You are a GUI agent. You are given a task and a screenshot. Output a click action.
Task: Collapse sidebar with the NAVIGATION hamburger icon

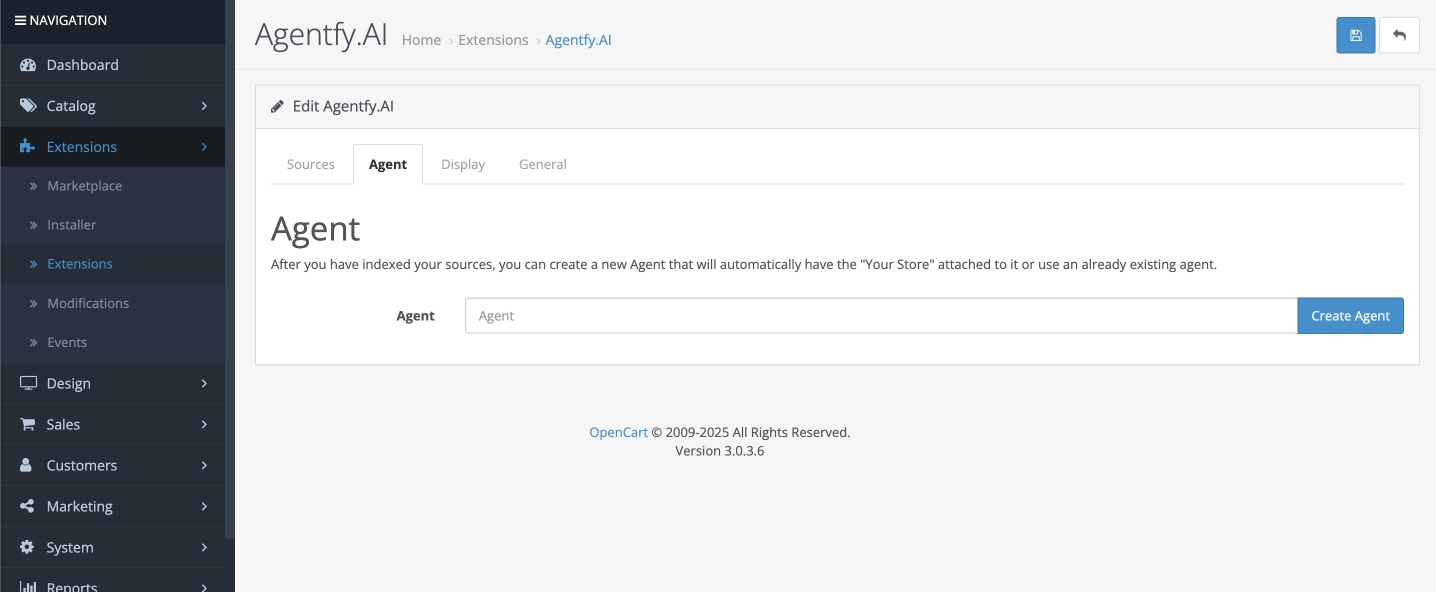click(22, 19)
